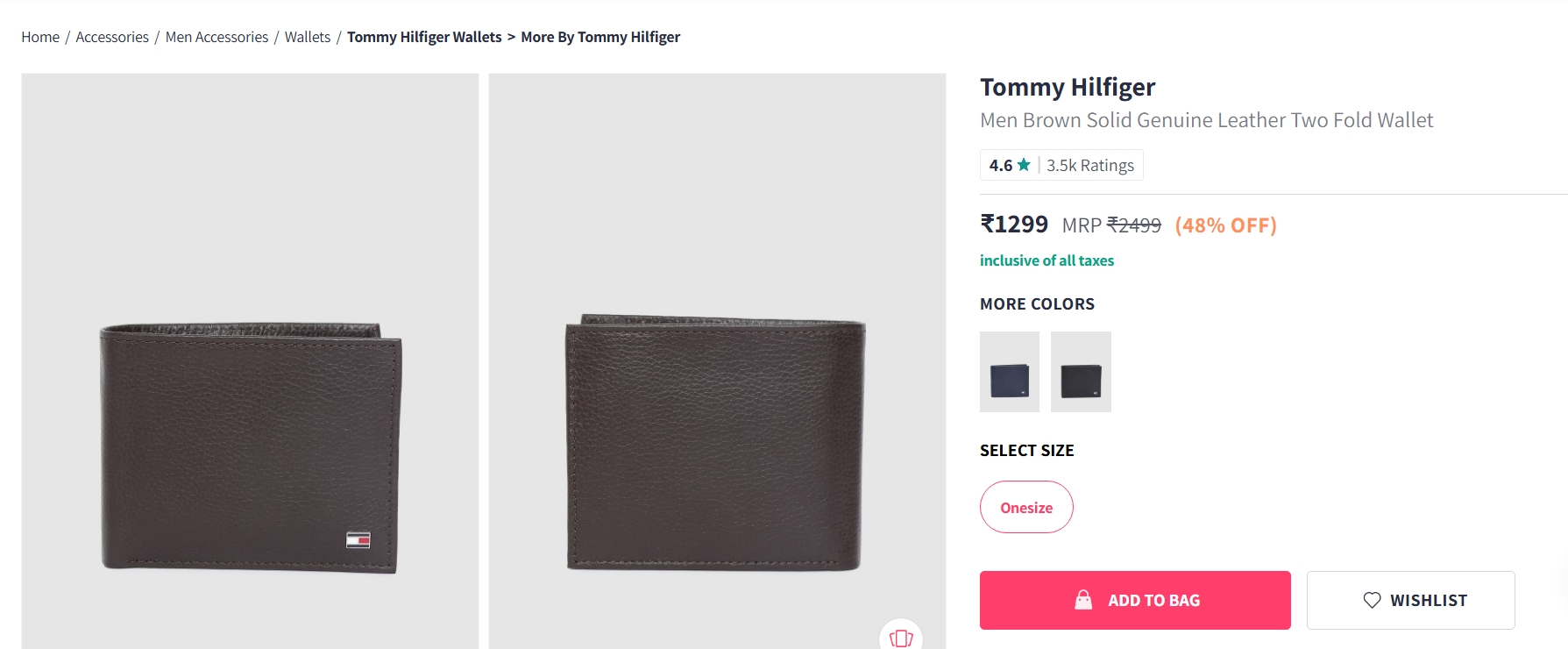This screenshot has width=1568, height=649.
Task: Select the navy blue wallet color swatch
Action: coord(1008,371)
